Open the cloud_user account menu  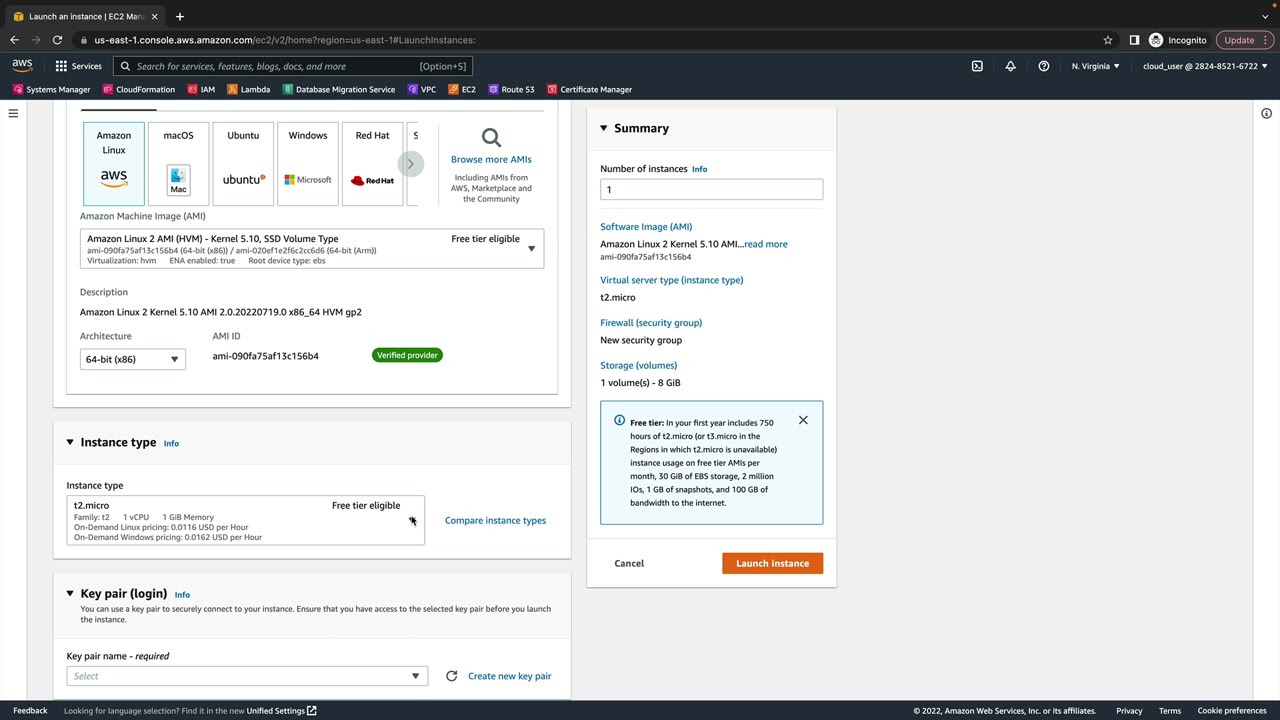click(1205, 66)
